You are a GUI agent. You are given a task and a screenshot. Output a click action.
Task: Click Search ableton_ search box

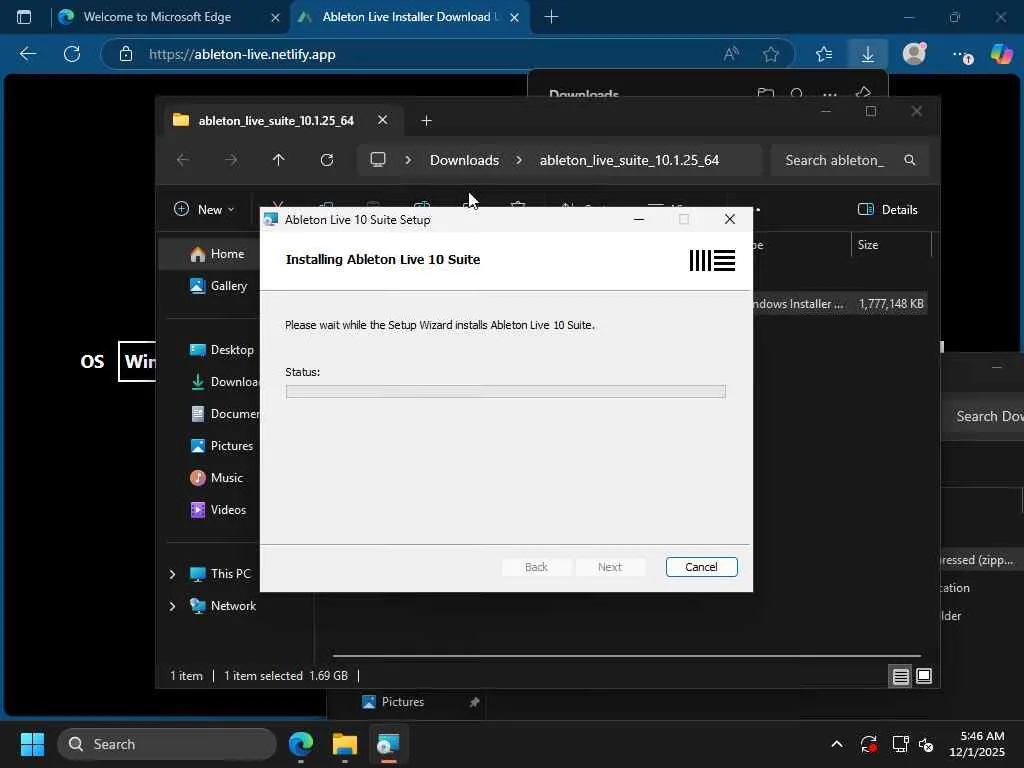[850, 160]
